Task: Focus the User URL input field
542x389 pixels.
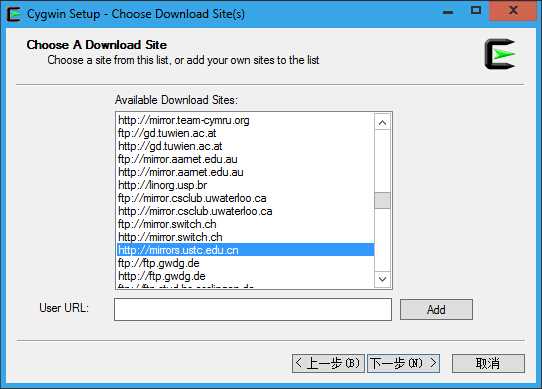Action: (253, 309)
